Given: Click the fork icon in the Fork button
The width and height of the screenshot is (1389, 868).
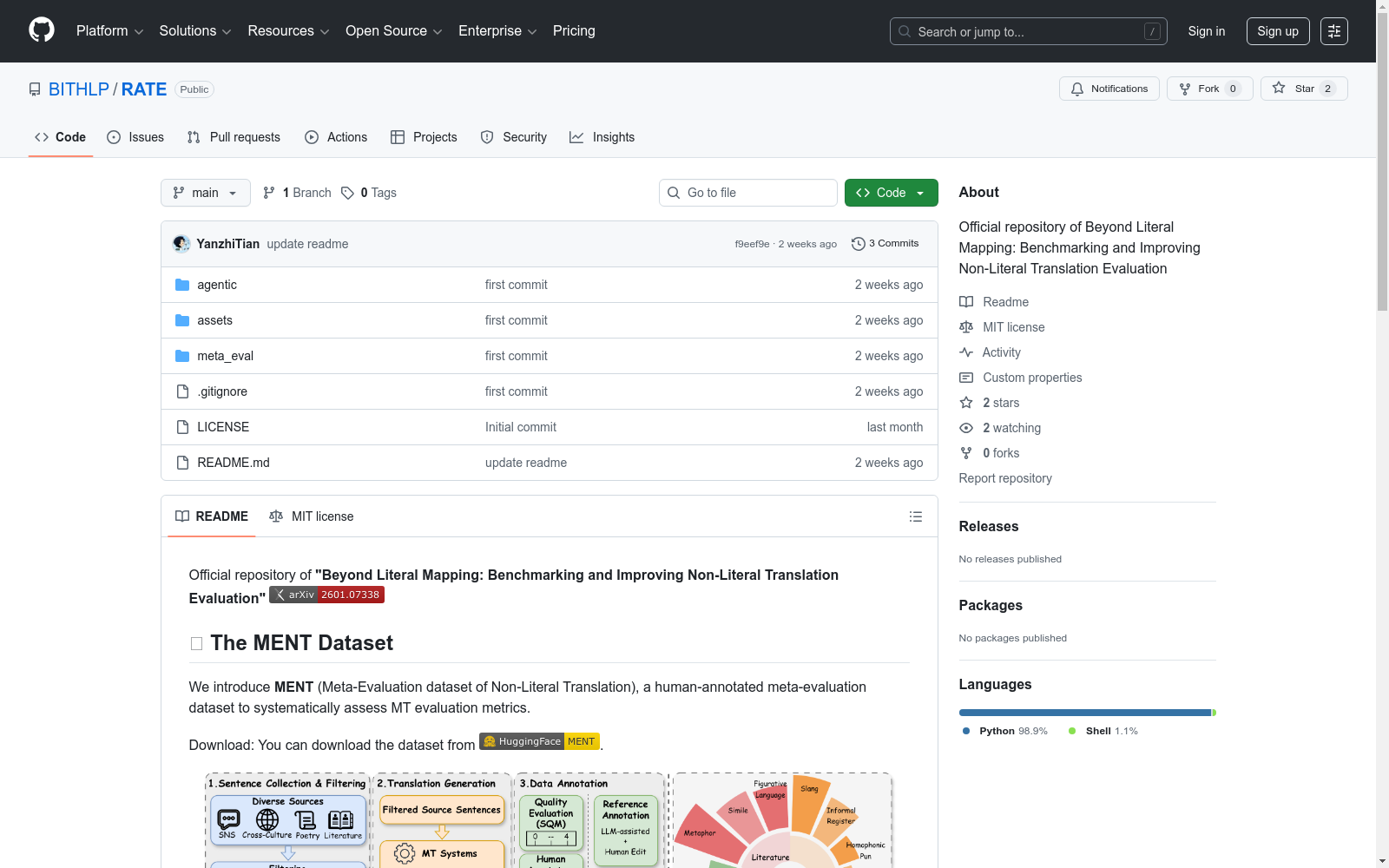Looking at the screenshot, I should pyautogui.click(x=1185, y=89).
